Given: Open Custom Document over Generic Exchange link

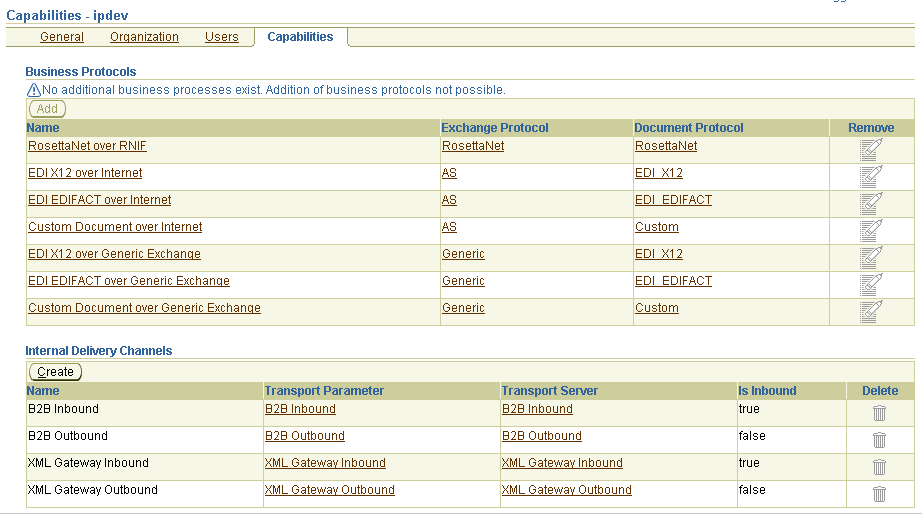Looking at the screenshot, I should pos(144,308).
